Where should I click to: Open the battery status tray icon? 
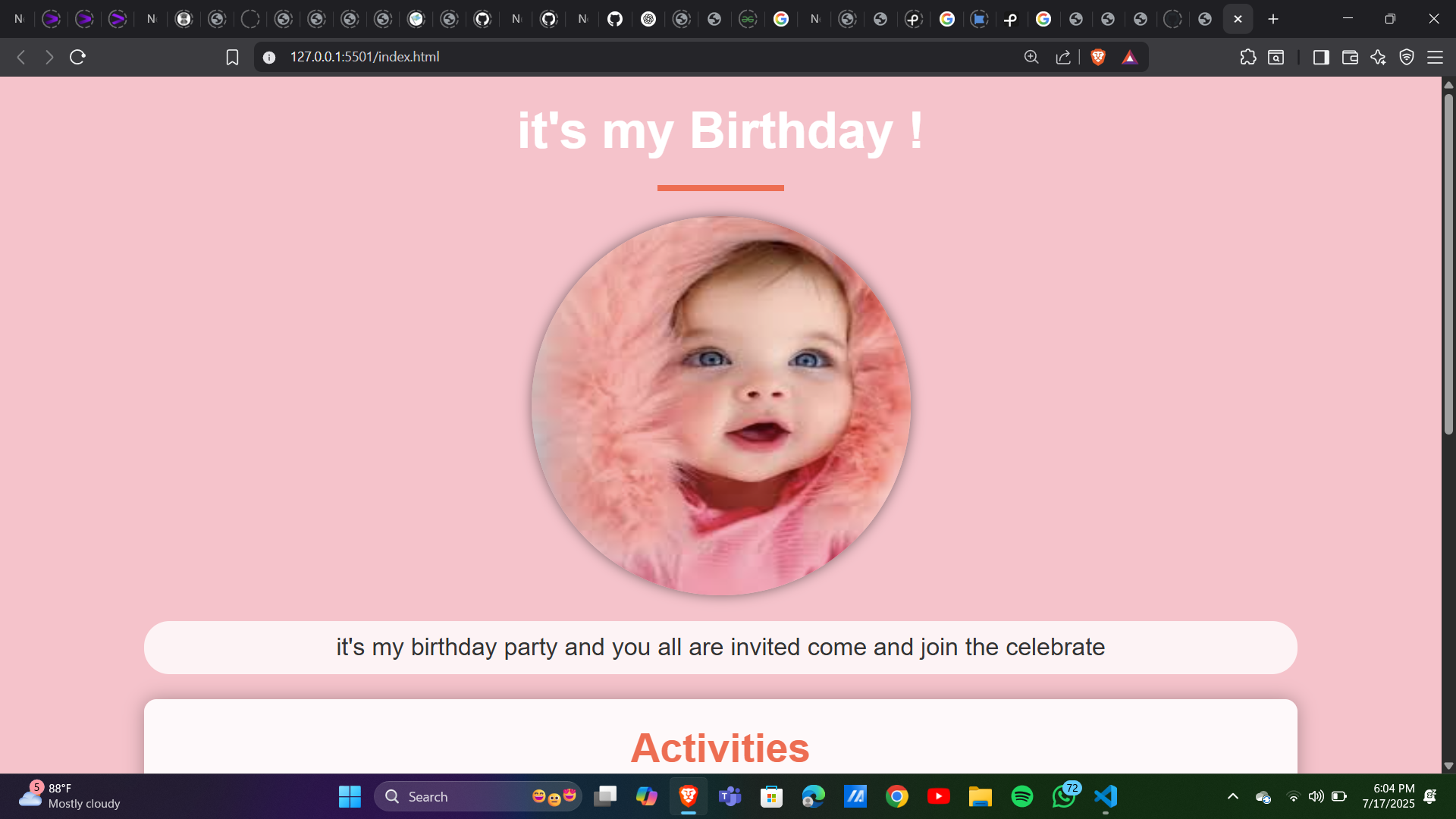point(1339,796)
